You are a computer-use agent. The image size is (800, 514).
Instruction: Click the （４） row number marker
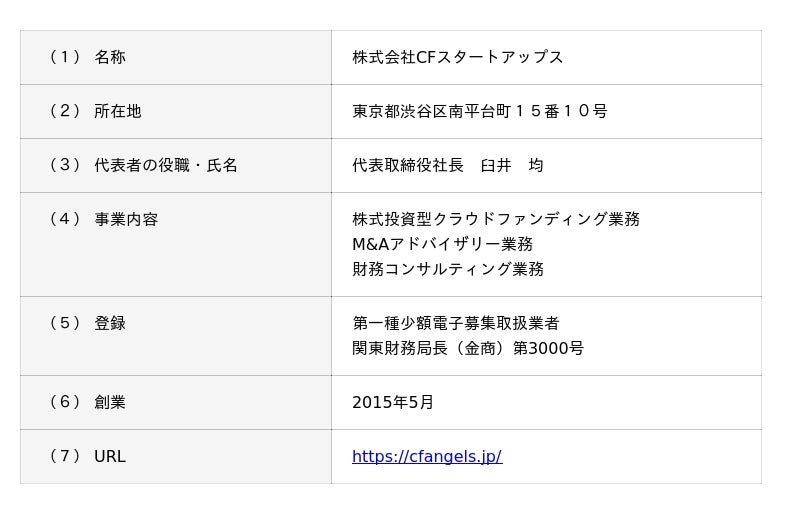(64, 219)
